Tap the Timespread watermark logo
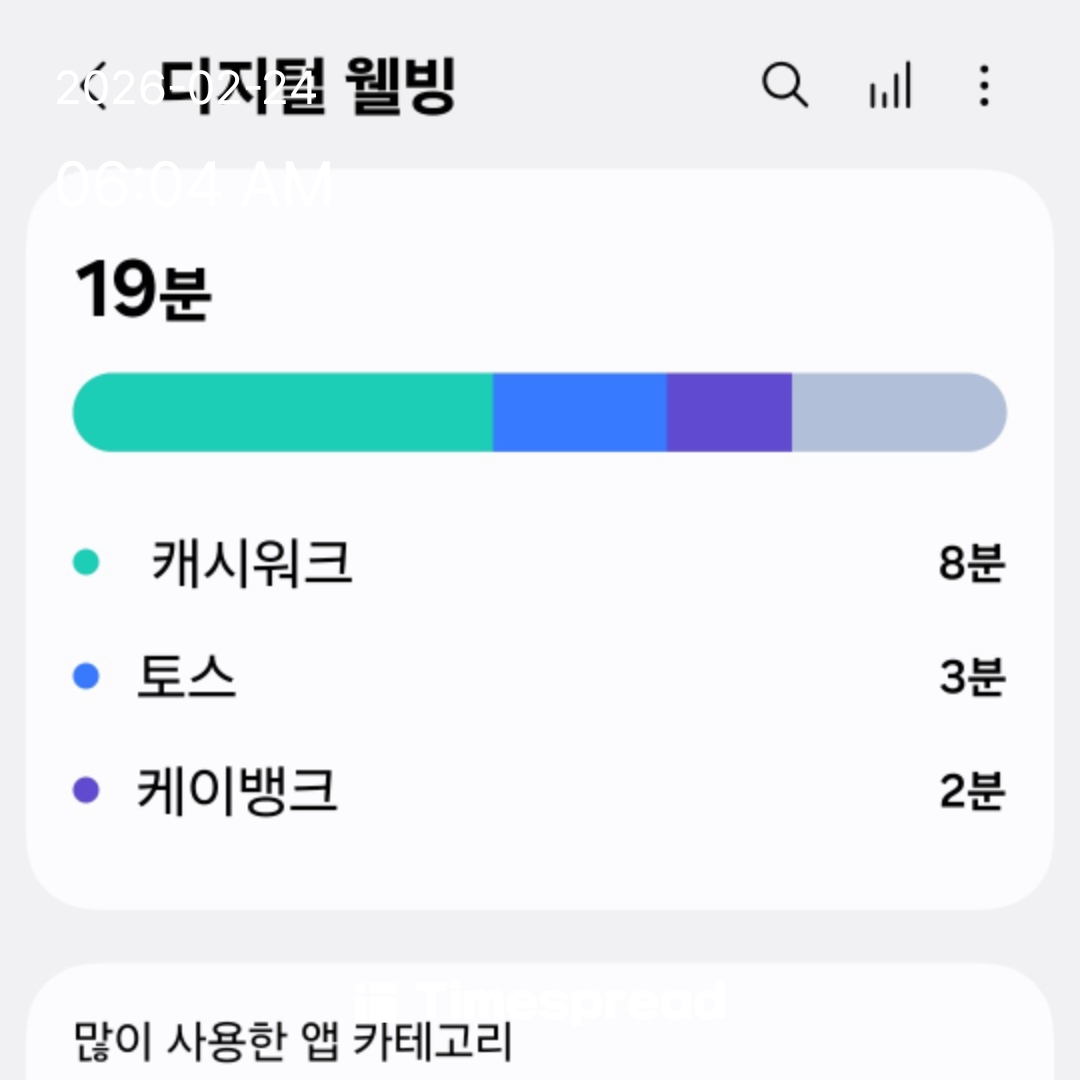Image resolution: width=1080 pixels, height=1080 pixels. pyautogui.click(x=540, y=1001)
